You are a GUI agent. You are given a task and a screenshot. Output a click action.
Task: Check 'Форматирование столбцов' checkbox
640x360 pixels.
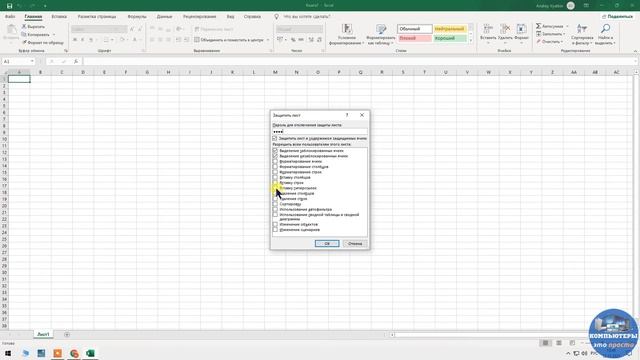coord(275,167)
